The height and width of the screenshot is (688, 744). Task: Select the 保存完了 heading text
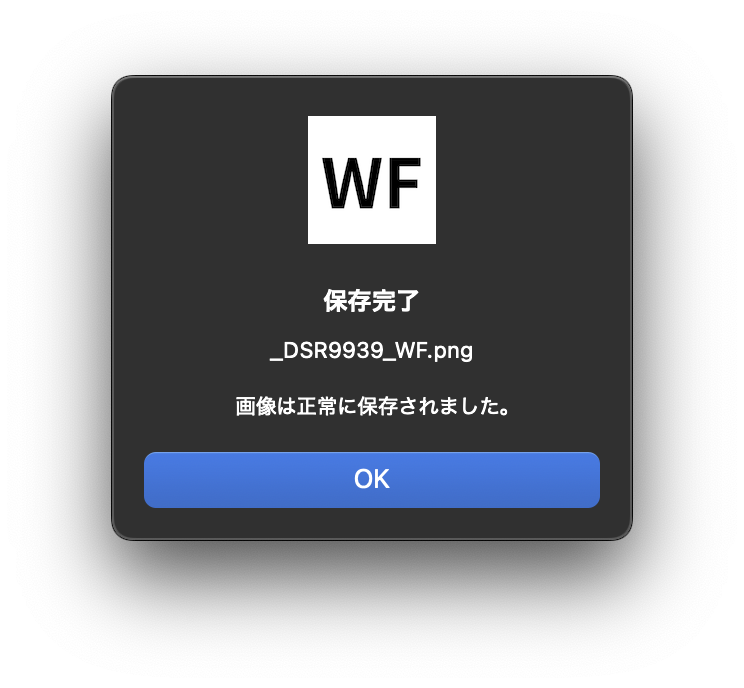pos(372,301)
